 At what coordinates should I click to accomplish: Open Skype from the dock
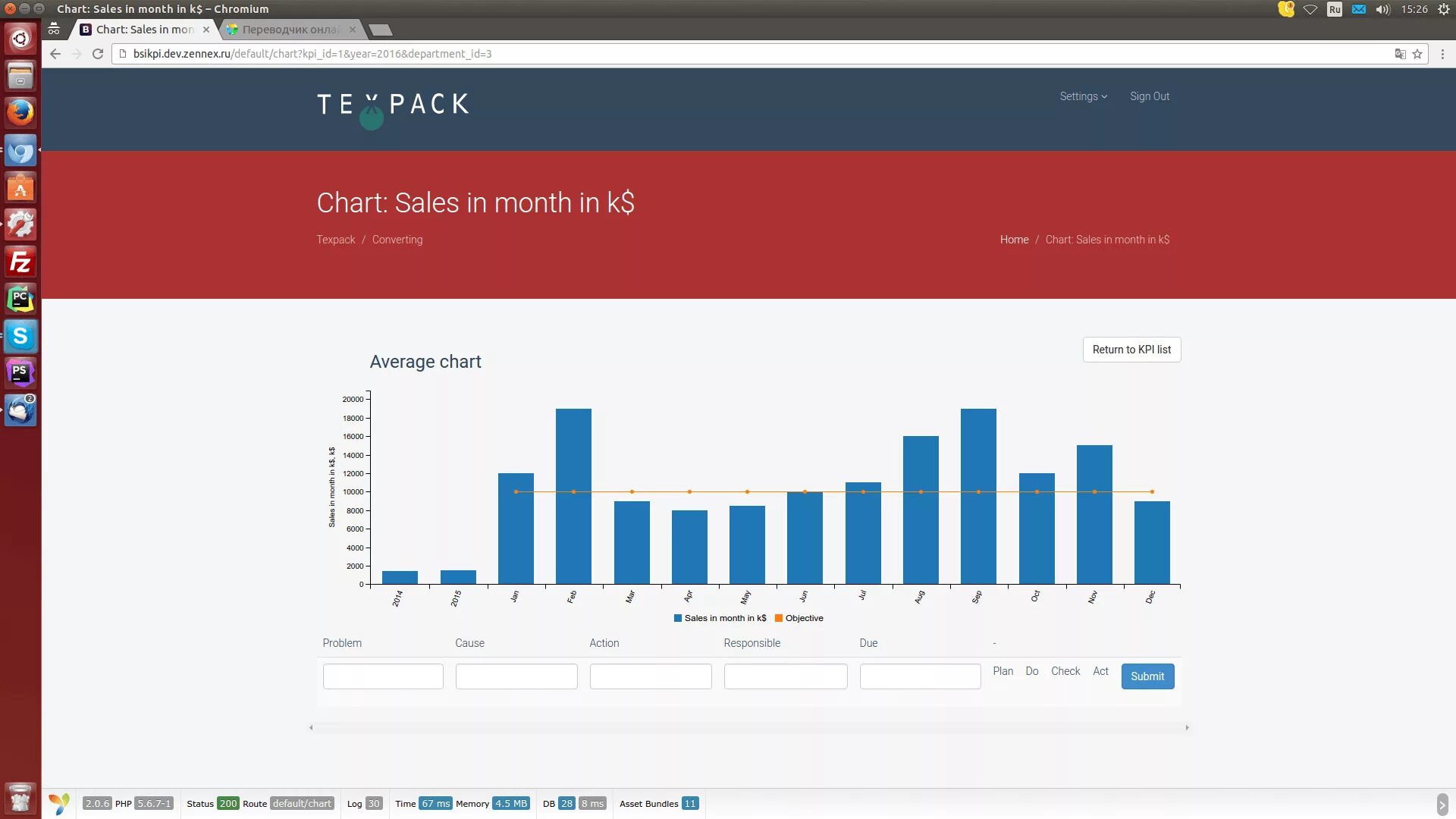[x=20, y=336]
